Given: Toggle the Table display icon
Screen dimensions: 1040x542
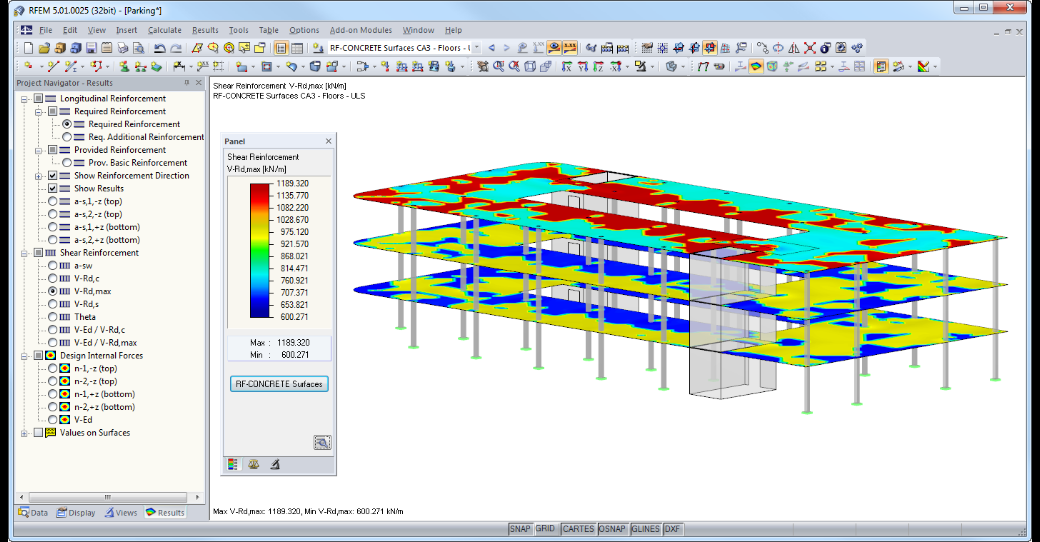Looking at the screenshot, I should [296, 48].
